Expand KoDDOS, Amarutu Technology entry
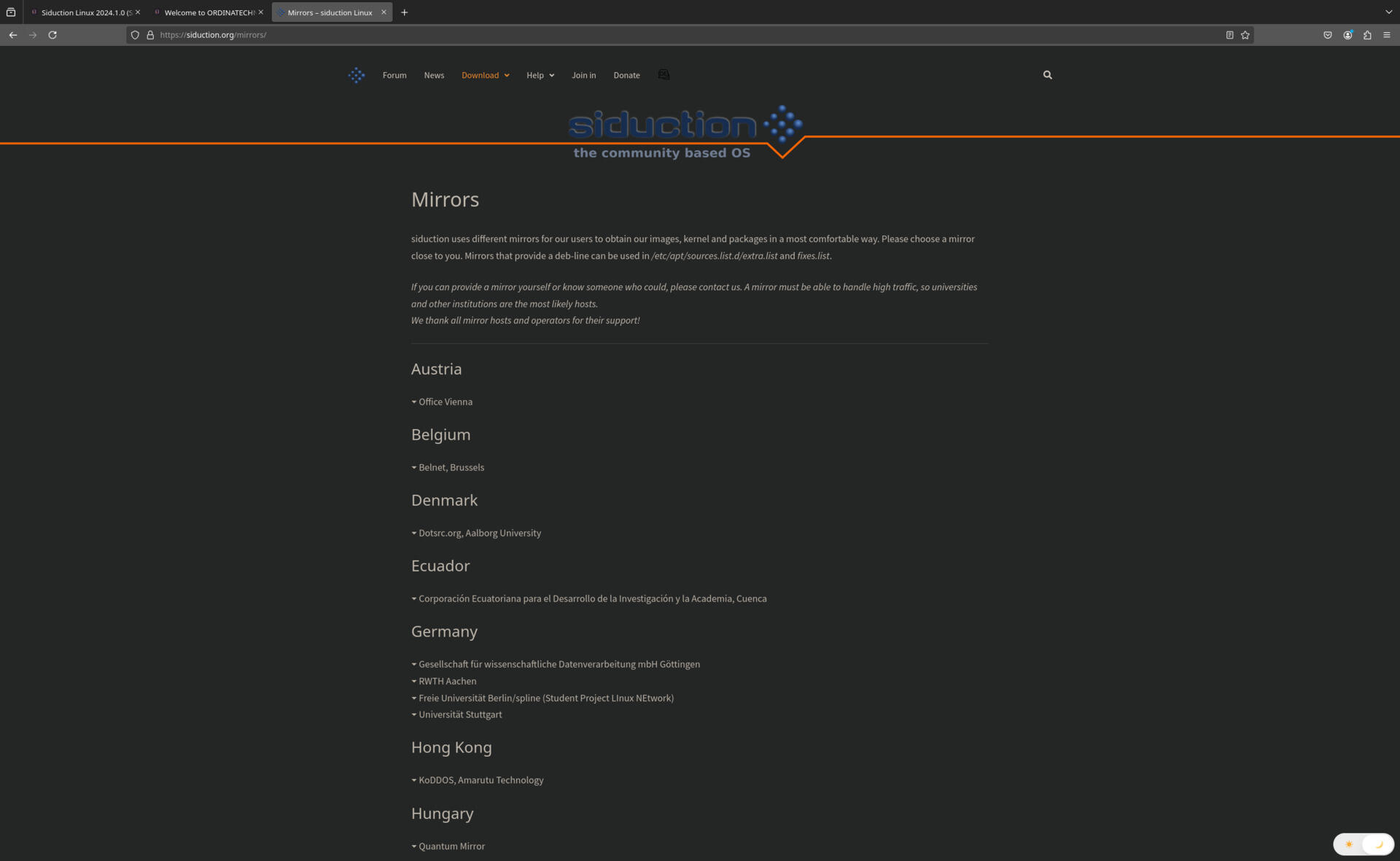The image size is (1400, 861). tap(478, 780)
